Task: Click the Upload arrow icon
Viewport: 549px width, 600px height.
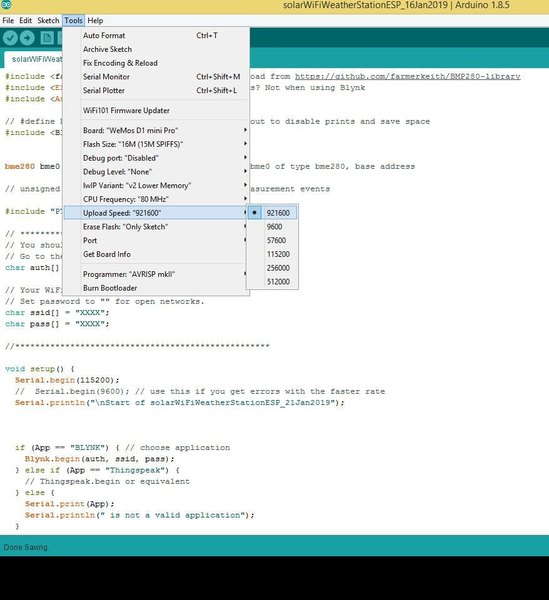Action: pos(27,38)
